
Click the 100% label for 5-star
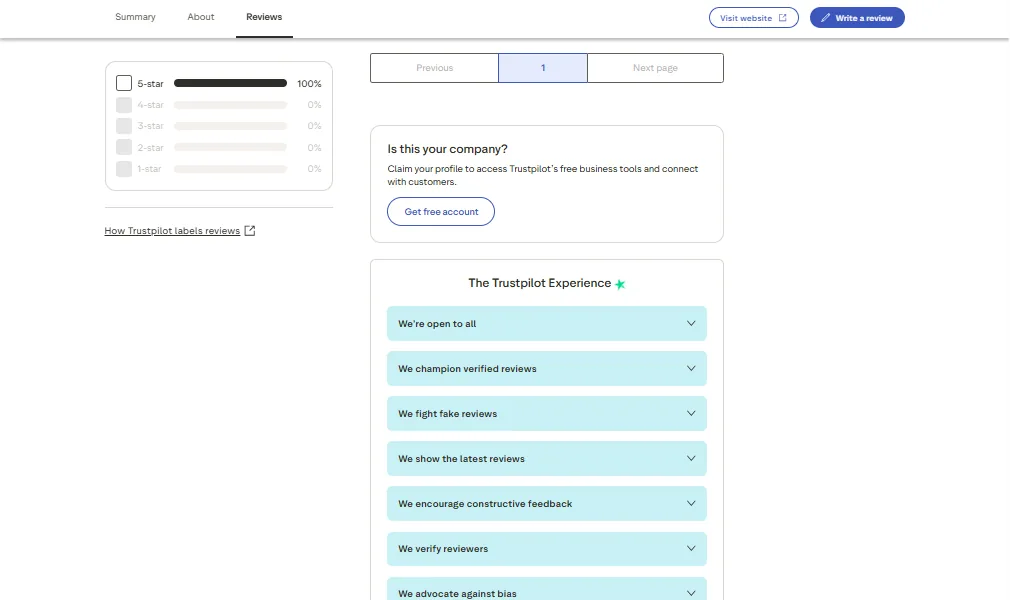pos(309,84)
